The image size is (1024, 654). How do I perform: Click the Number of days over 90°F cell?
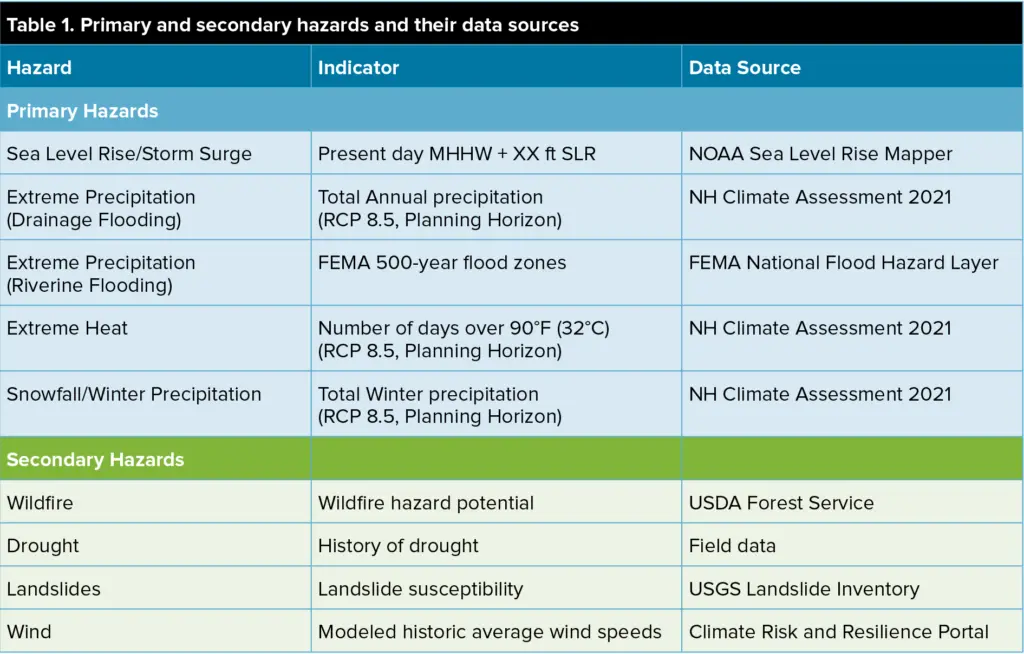click(496, 338)
